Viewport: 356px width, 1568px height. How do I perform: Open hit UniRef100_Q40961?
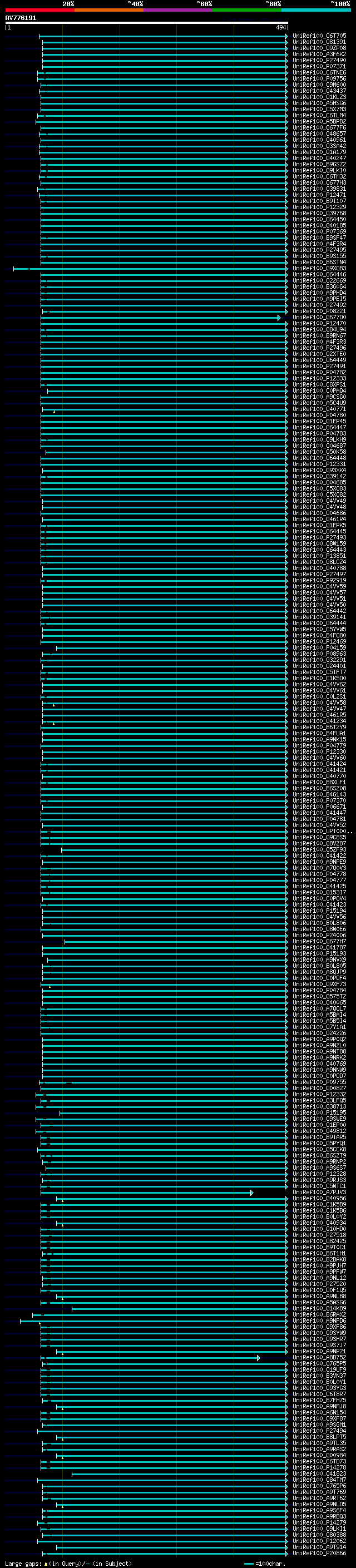point(319,140)
